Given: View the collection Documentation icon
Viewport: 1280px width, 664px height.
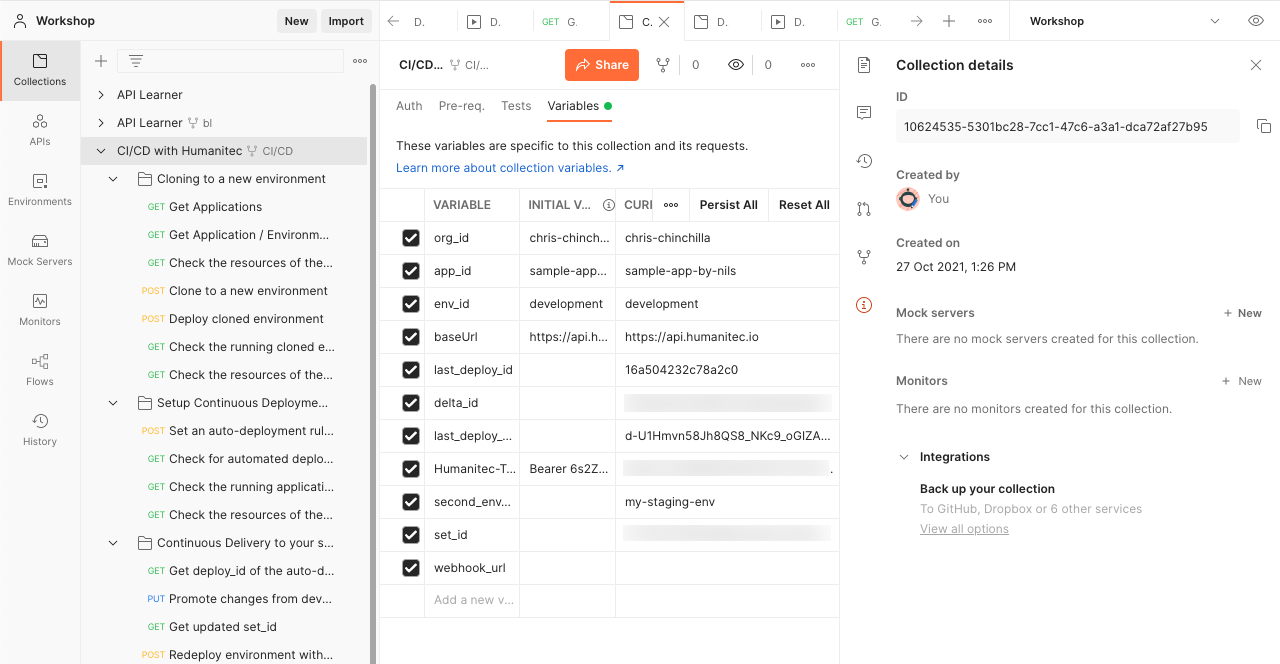Looking at the screenshot, I should pos(863,65).
